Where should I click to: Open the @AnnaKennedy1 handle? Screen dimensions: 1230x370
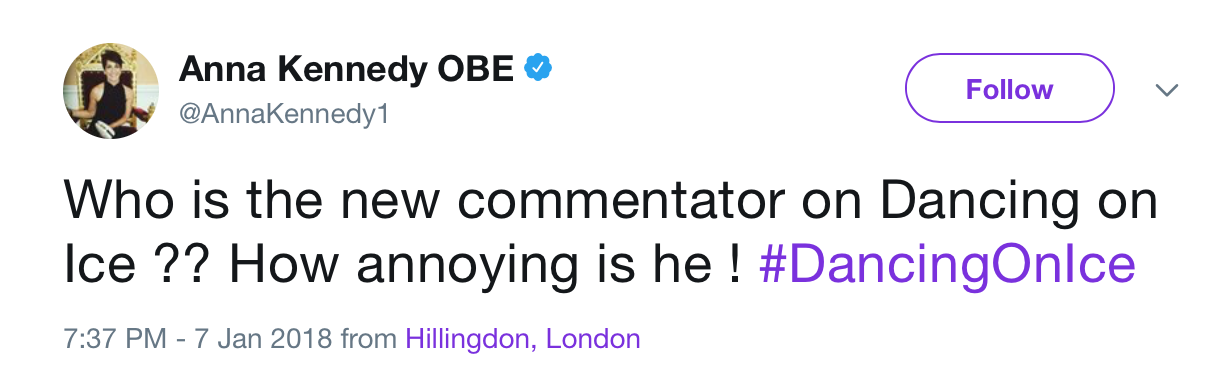click(x=282, y=116)
